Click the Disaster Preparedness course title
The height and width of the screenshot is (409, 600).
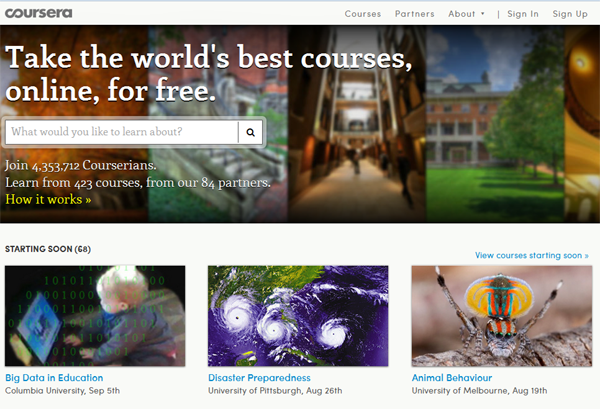click(x=259, y=378)
